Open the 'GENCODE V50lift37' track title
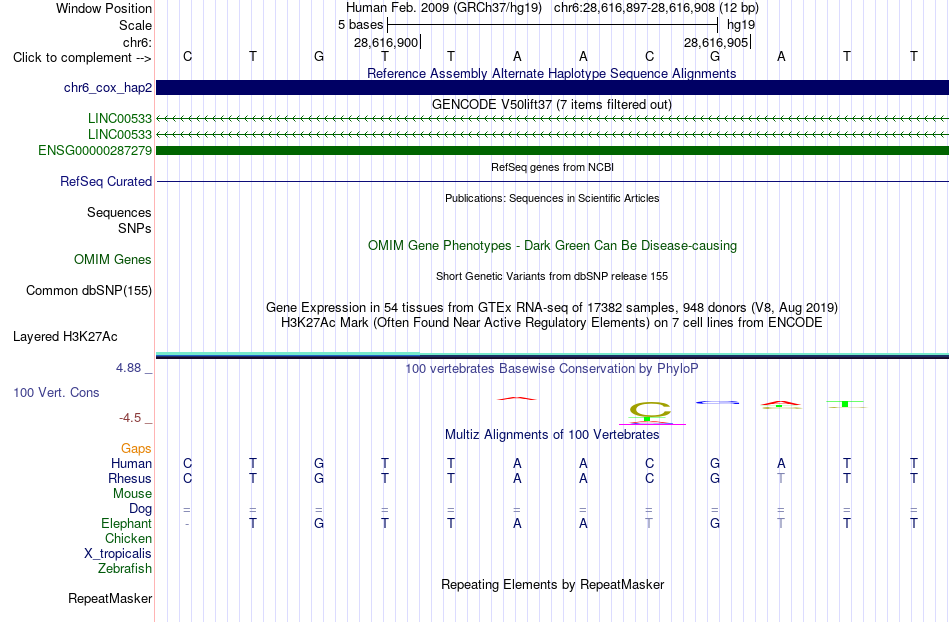950x622 pixels. pyautogui.click(x=552, y=104)
